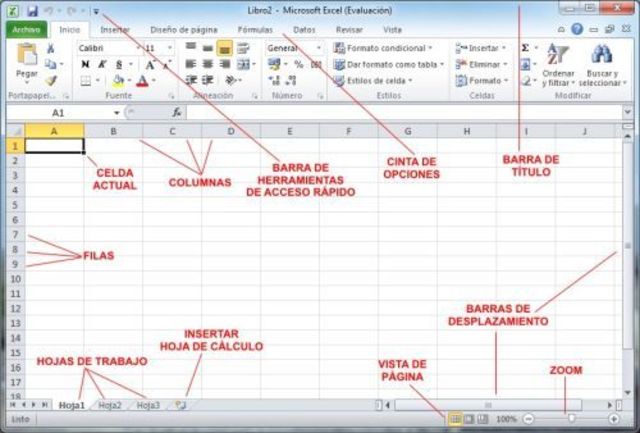Click the increase decimal icon
Viewport: 640px width, 433px height.
tap(274, 80)
